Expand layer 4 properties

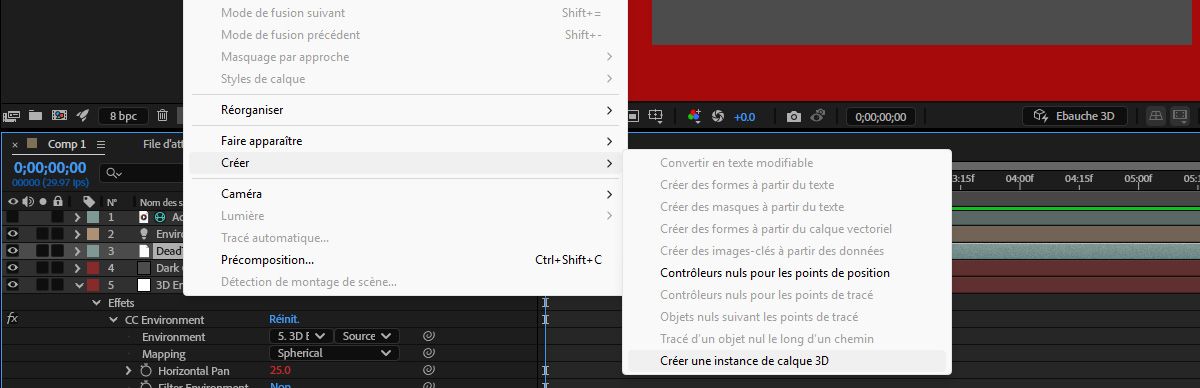(77, 267)
